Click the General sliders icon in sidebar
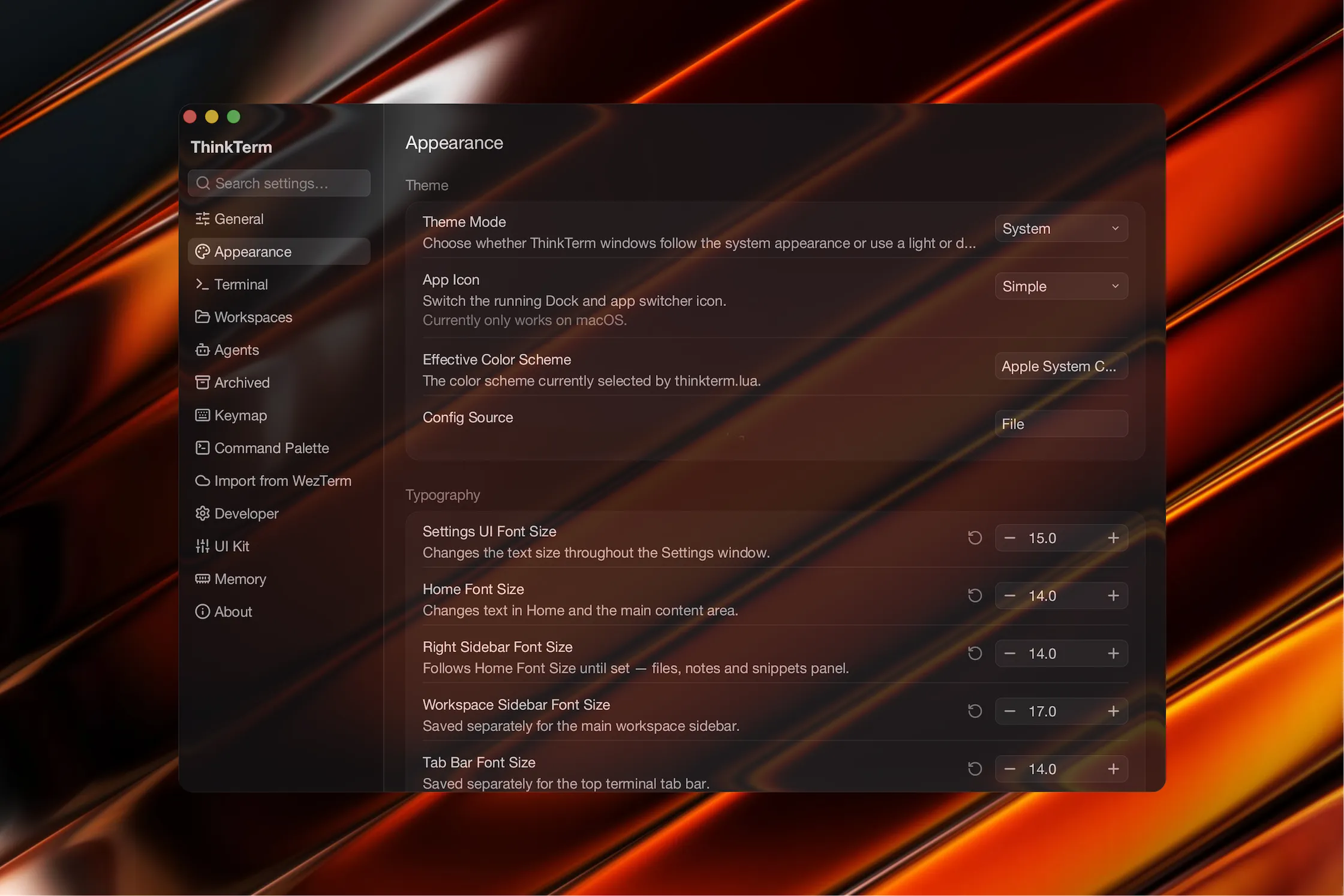1344x896 pixels. 202,219
